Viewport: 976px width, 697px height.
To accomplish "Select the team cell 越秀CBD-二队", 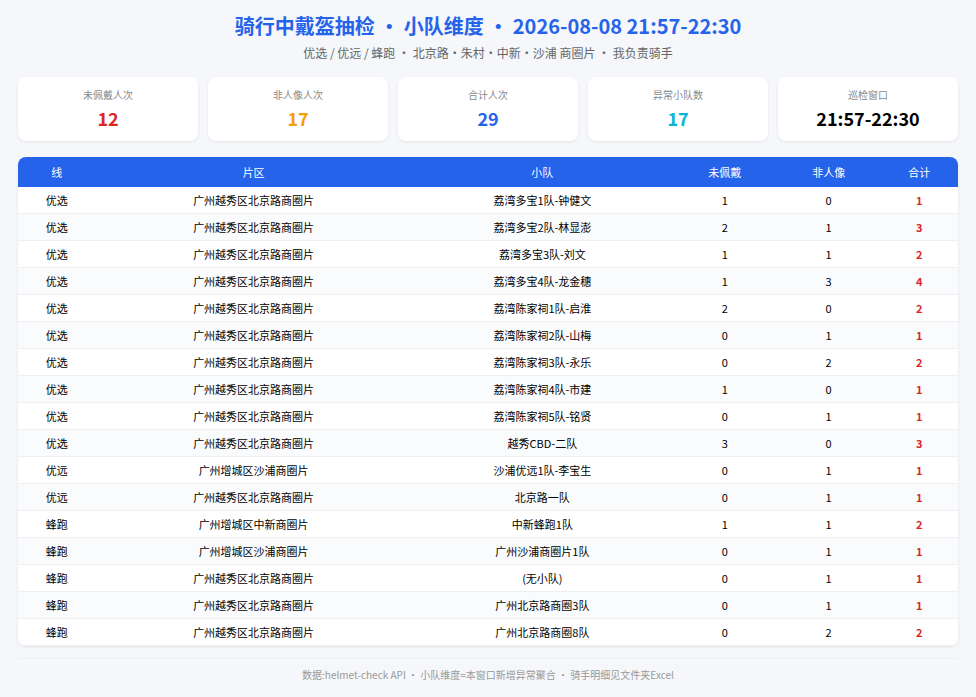I will click(542, 444).
